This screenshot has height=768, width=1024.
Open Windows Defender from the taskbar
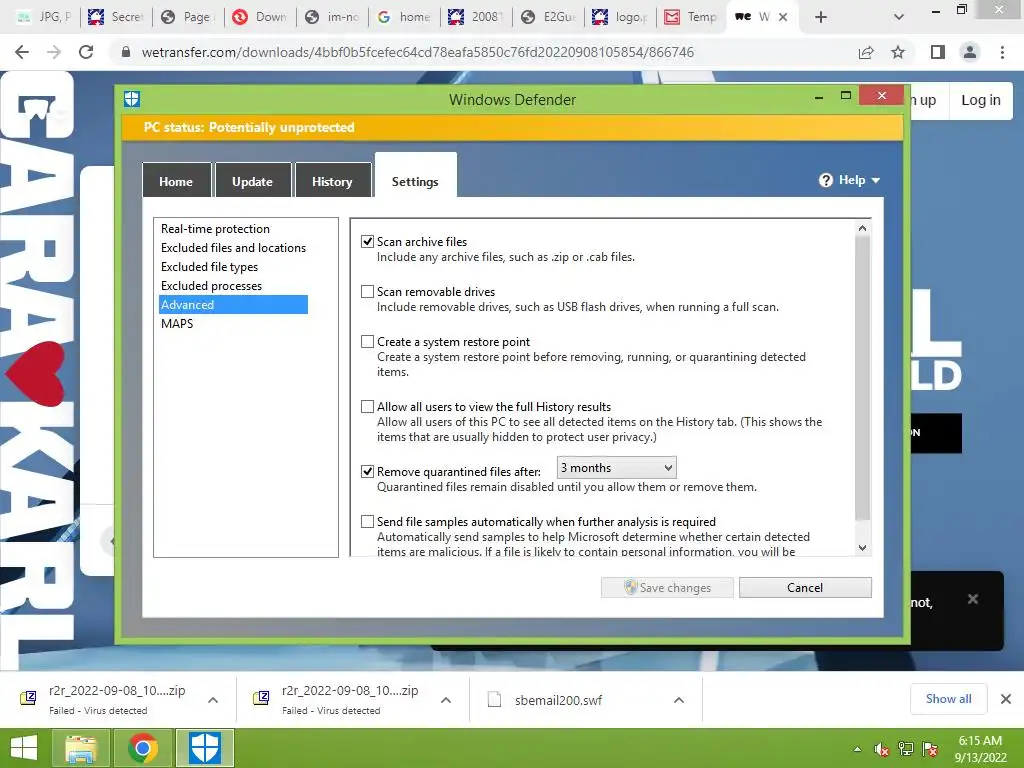point(204,748)
